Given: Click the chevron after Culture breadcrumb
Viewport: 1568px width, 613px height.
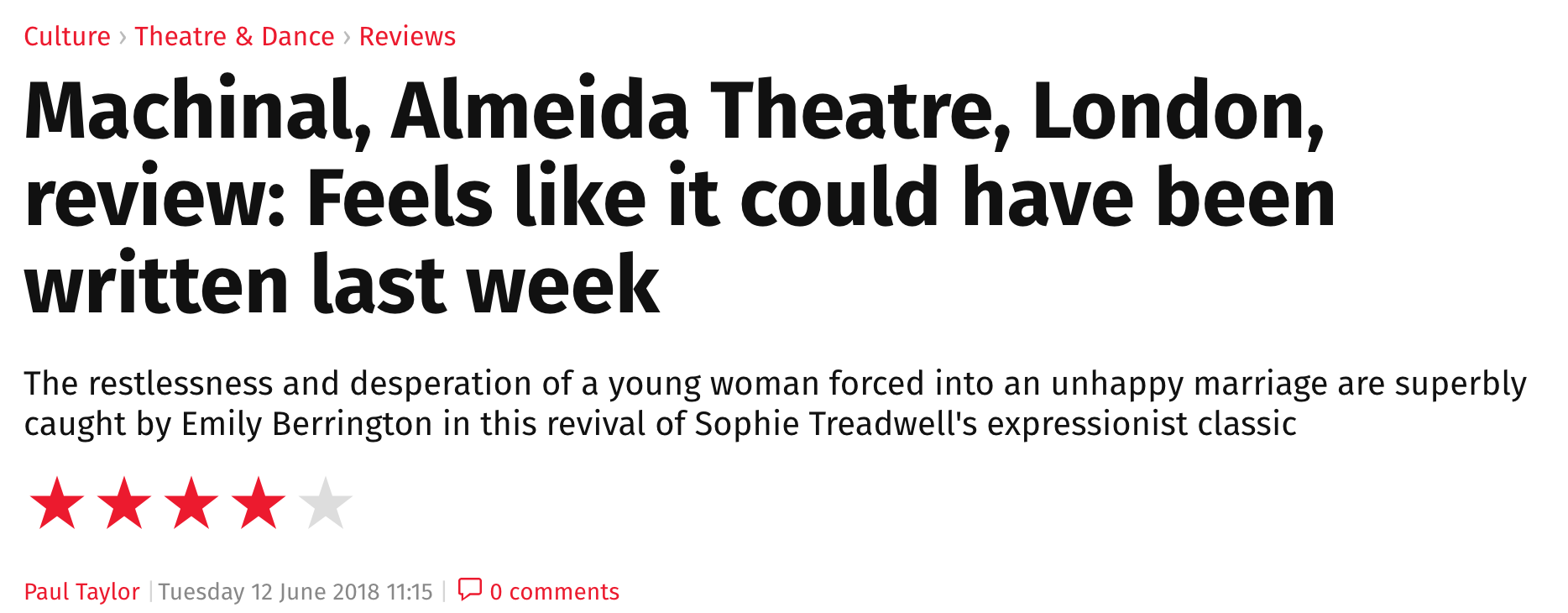Looking at the screenshot, I should [123, 38].
